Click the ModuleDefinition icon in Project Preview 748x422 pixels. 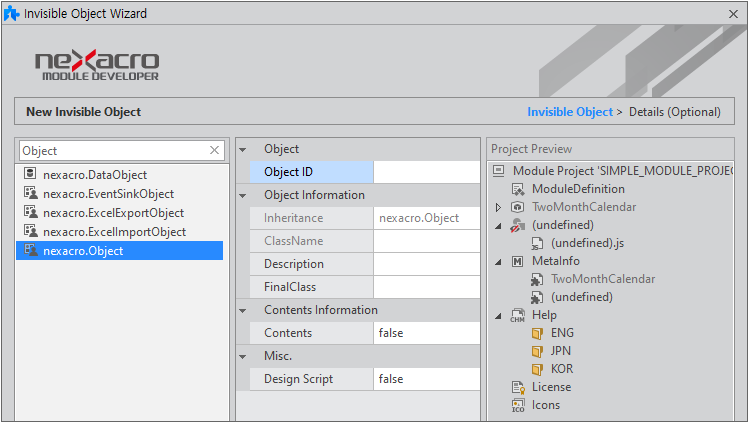pyautogui.click(x=518, y=189)
